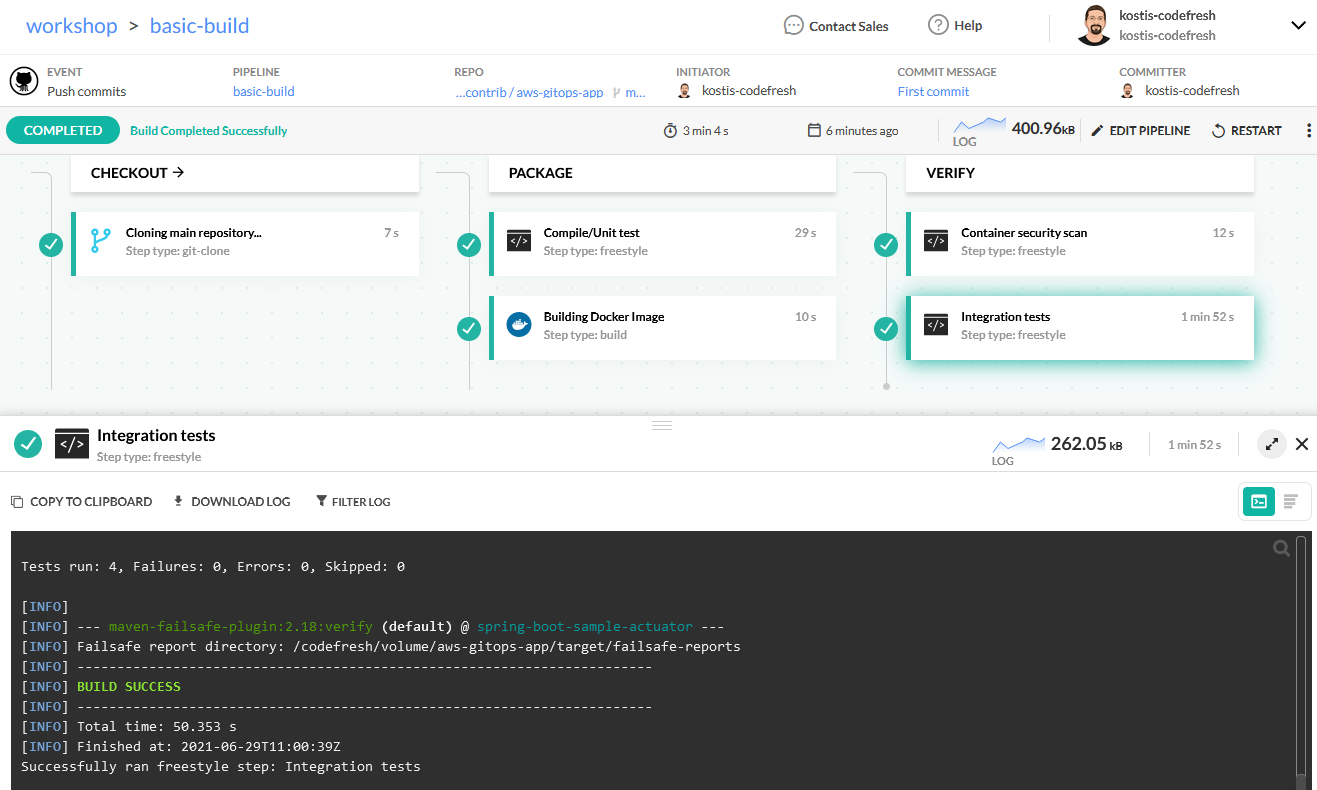Close the Integration tests log panel
Screen dimensions: 1317x790
[1302, 444]
